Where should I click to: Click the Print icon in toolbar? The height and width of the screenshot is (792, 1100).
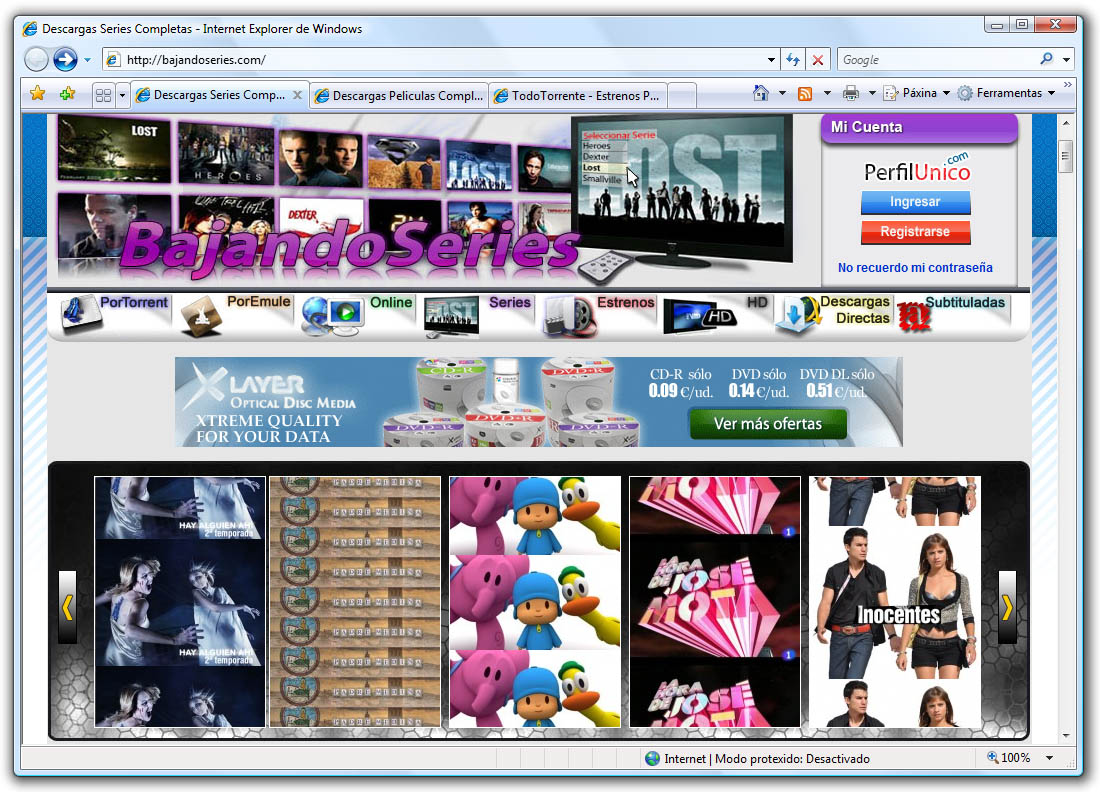pyautogui.click(x=851, y=93)
